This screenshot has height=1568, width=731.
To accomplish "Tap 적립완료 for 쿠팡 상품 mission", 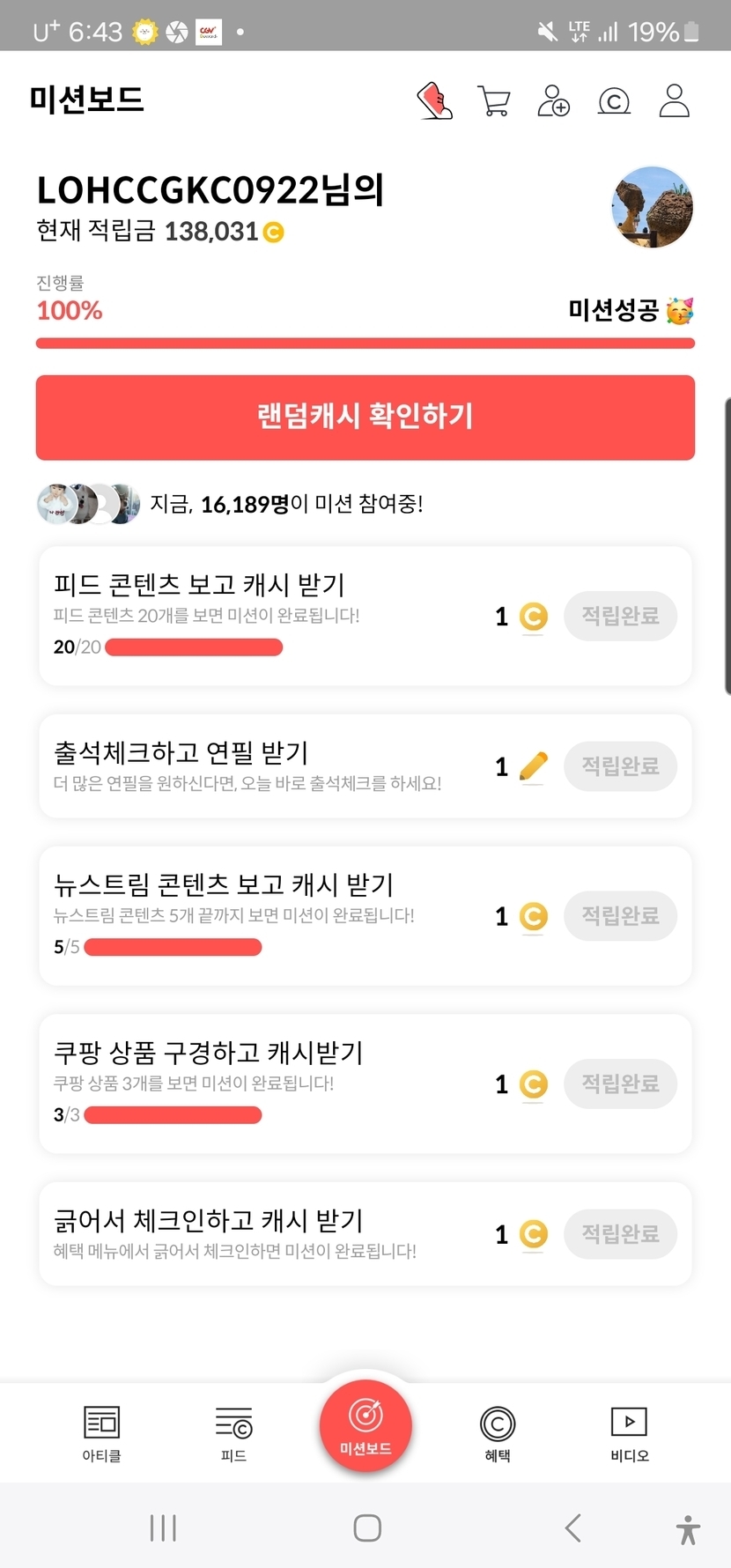I will [620, 1084].
